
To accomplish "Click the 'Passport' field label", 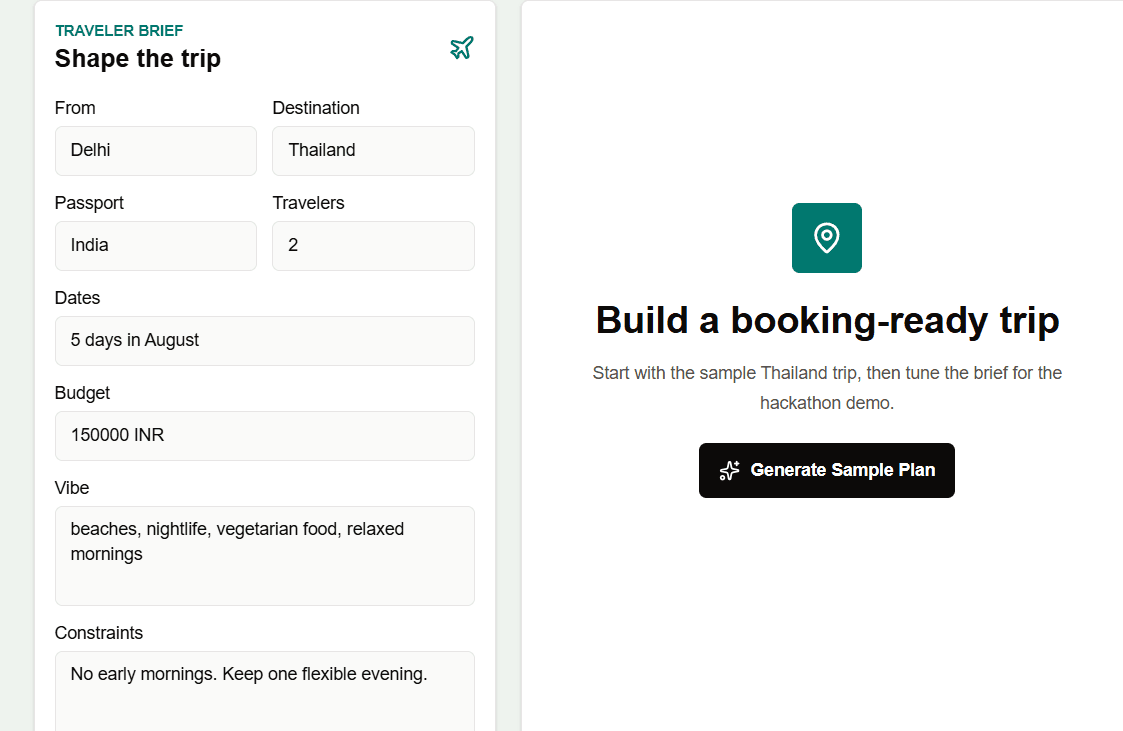I will click(x=89, y=203).
